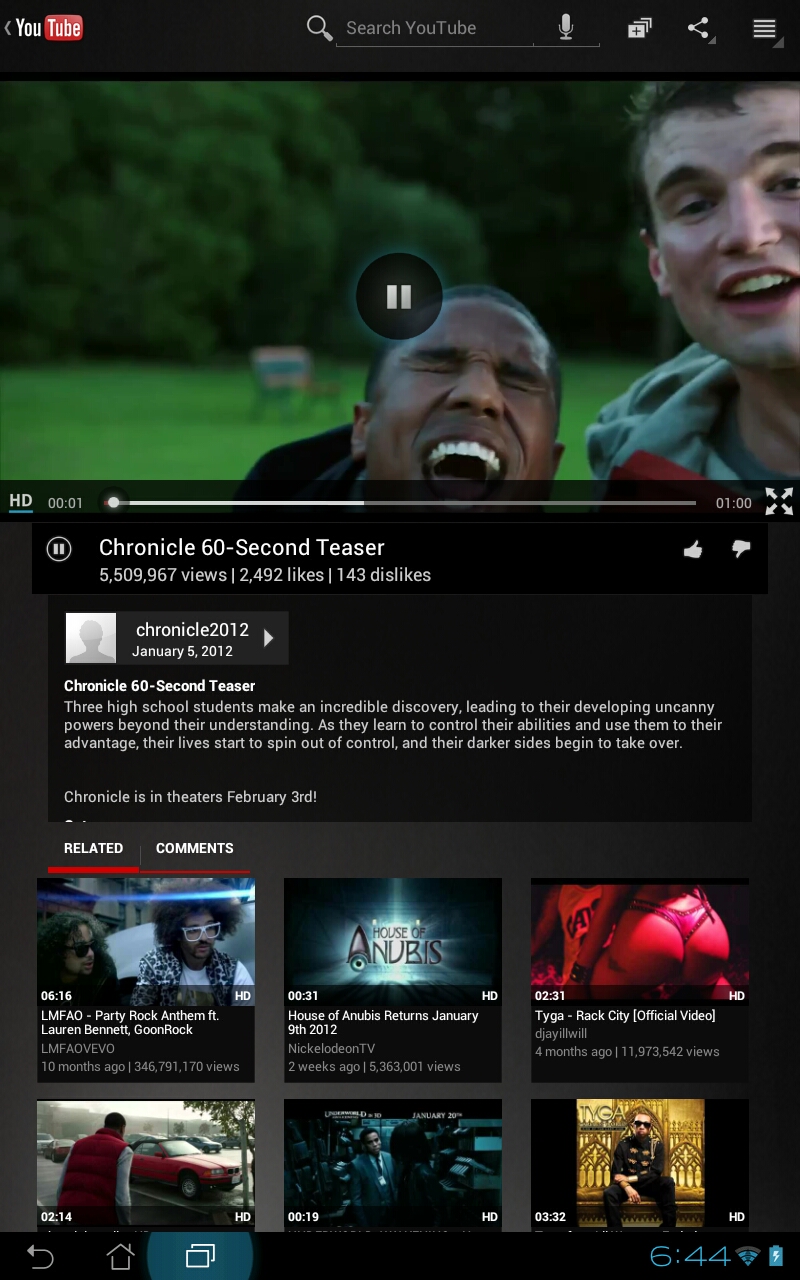Open Android recent apps button
The image size is (800, 1280).
tap(200, 1256)
